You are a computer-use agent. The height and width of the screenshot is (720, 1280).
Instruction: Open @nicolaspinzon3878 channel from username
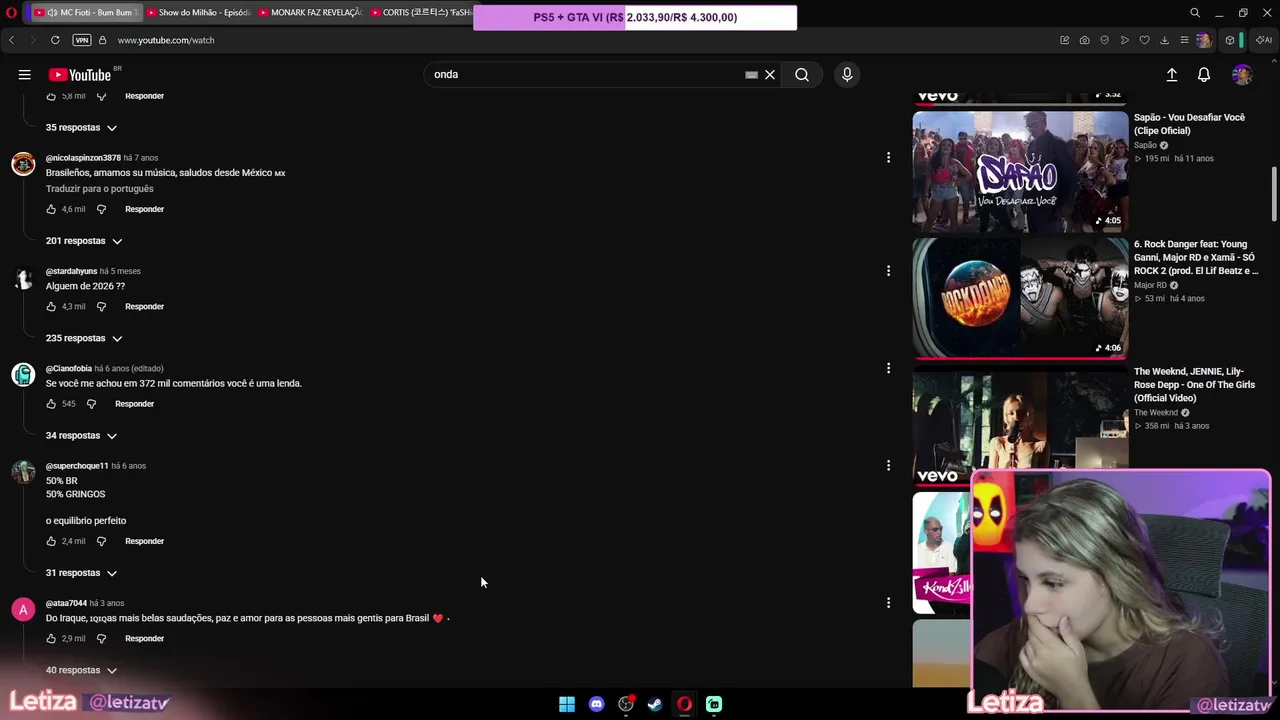click(83, 158)
